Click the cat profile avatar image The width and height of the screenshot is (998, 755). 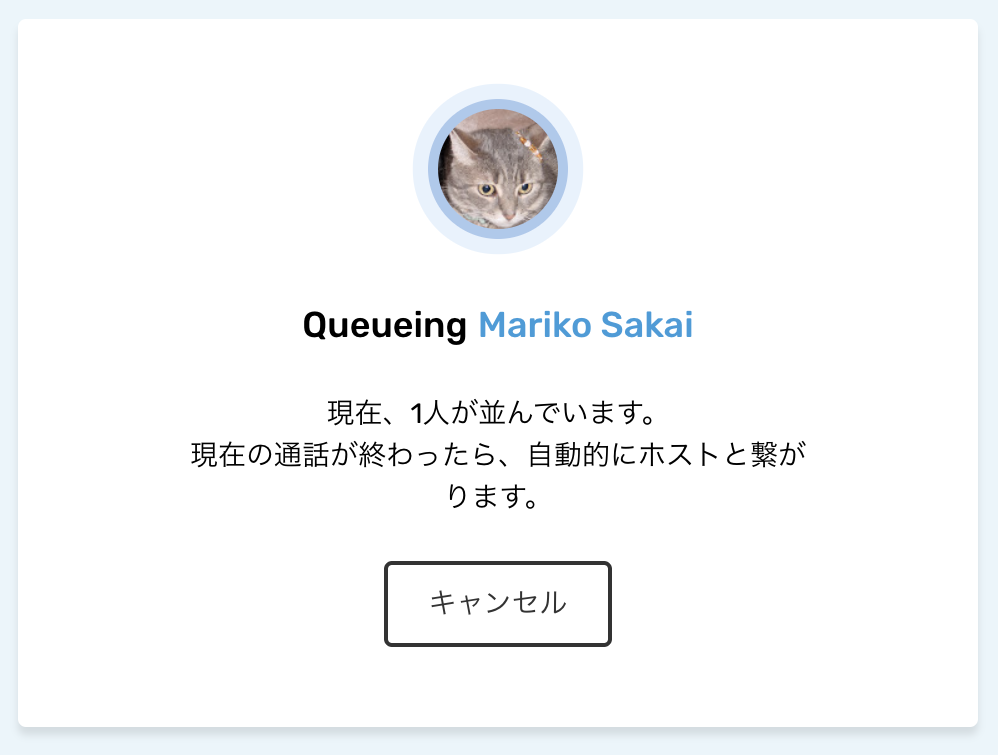498,169
